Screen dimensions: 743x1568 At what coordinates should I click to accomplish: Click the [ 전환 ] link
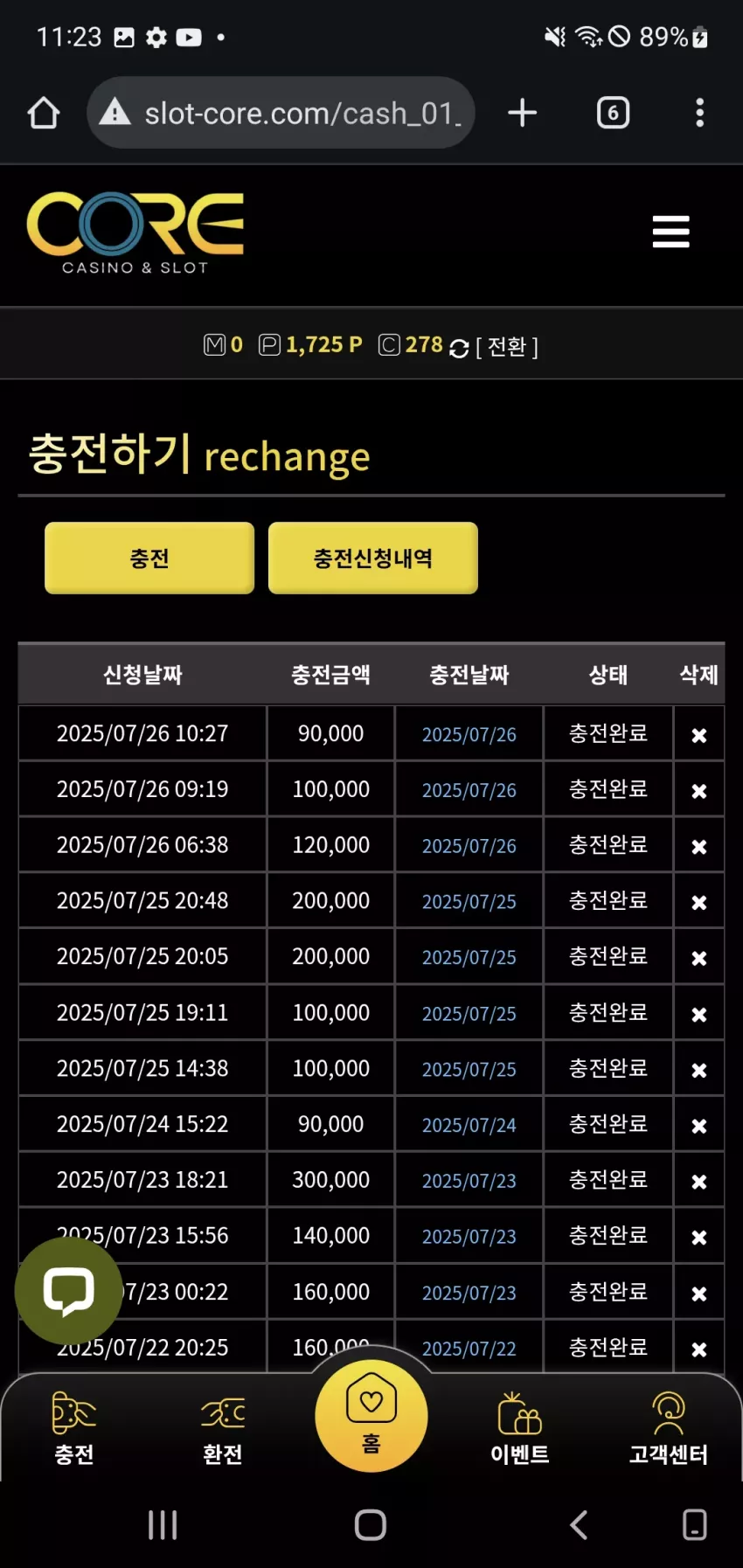point(507,347)
